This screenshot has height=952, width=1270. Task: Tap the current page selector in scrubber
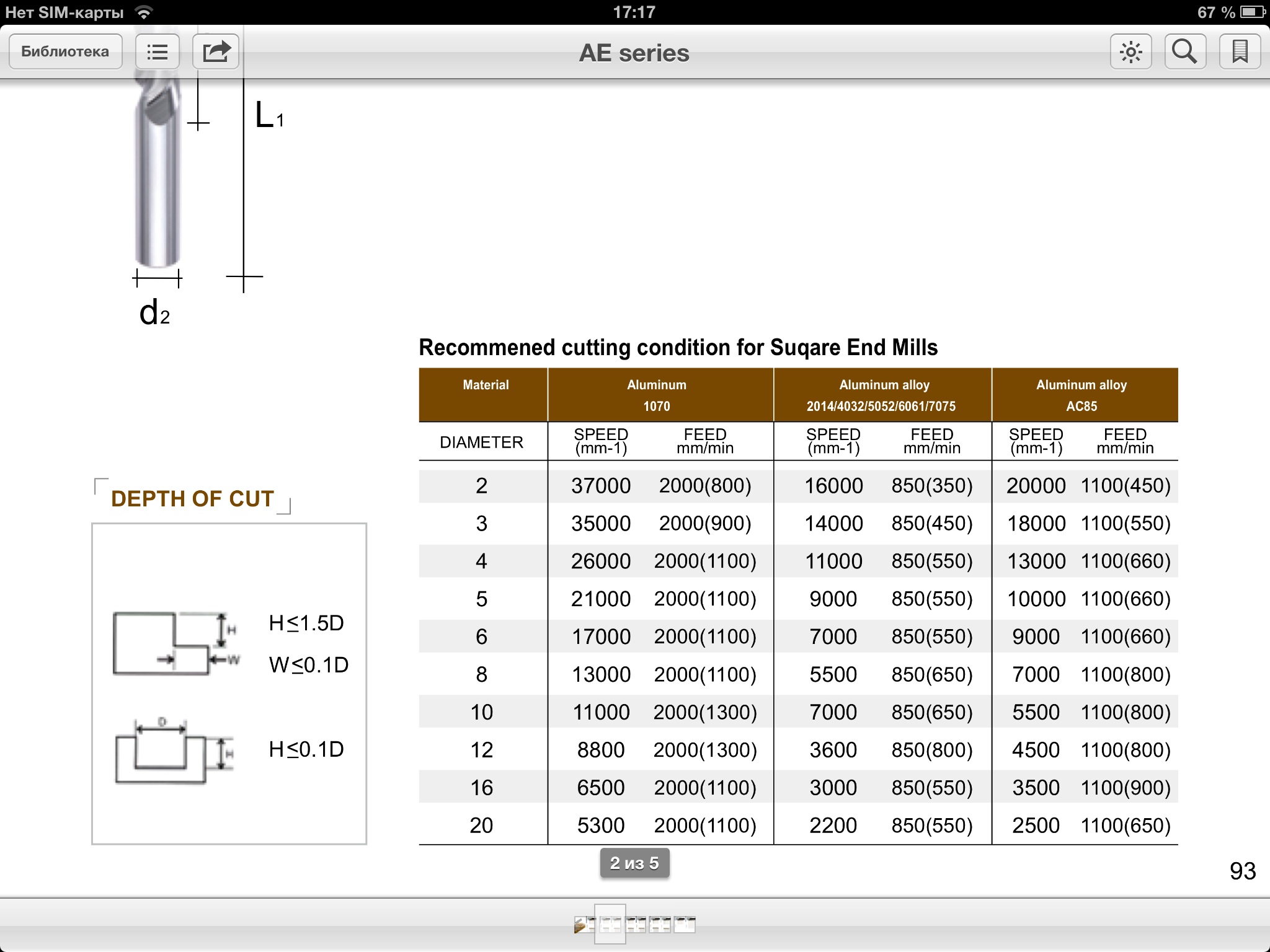(x=610, y=925)
